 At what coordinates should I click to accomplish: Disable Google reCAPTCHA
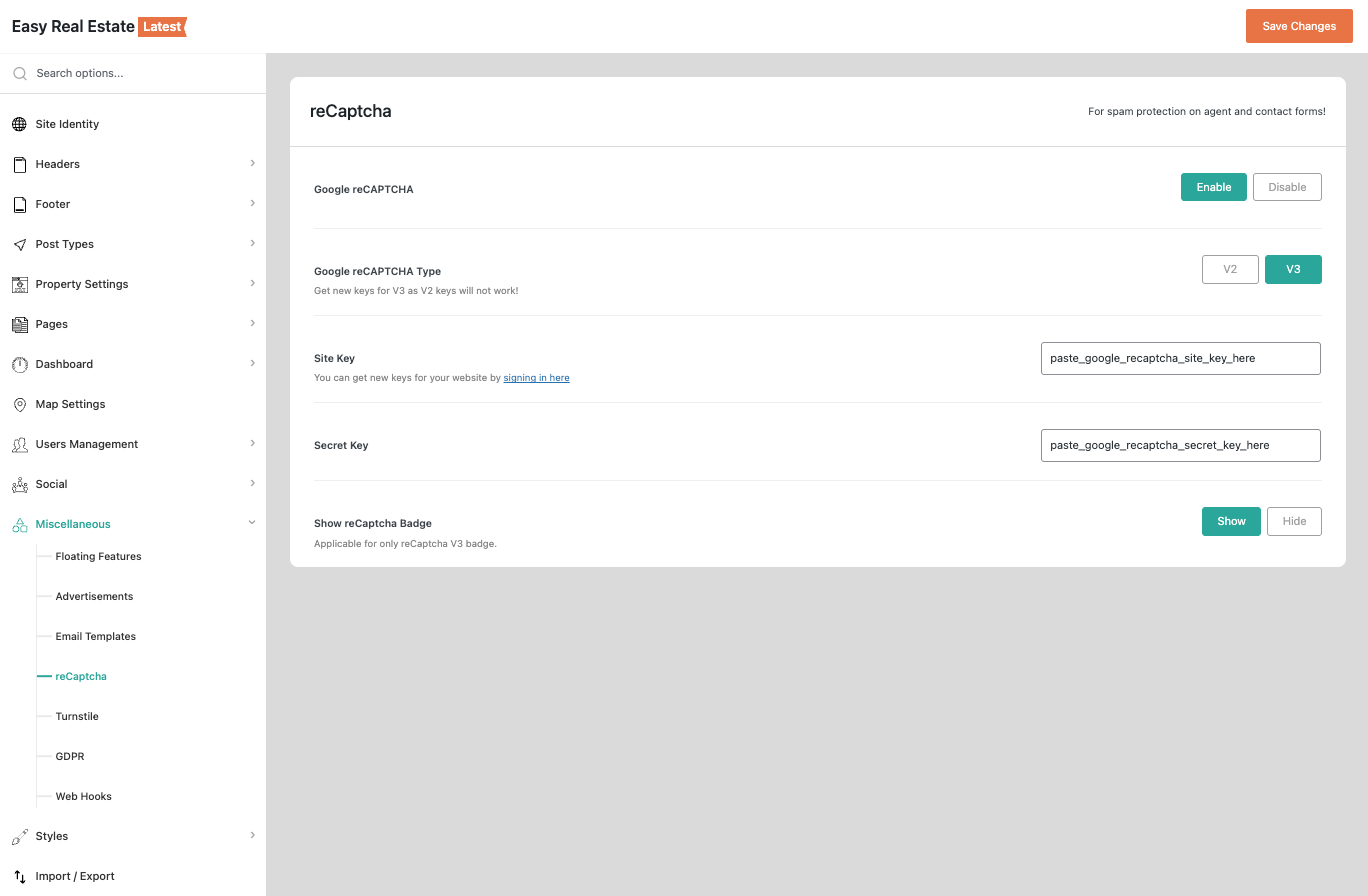[x=1287, y=187]
